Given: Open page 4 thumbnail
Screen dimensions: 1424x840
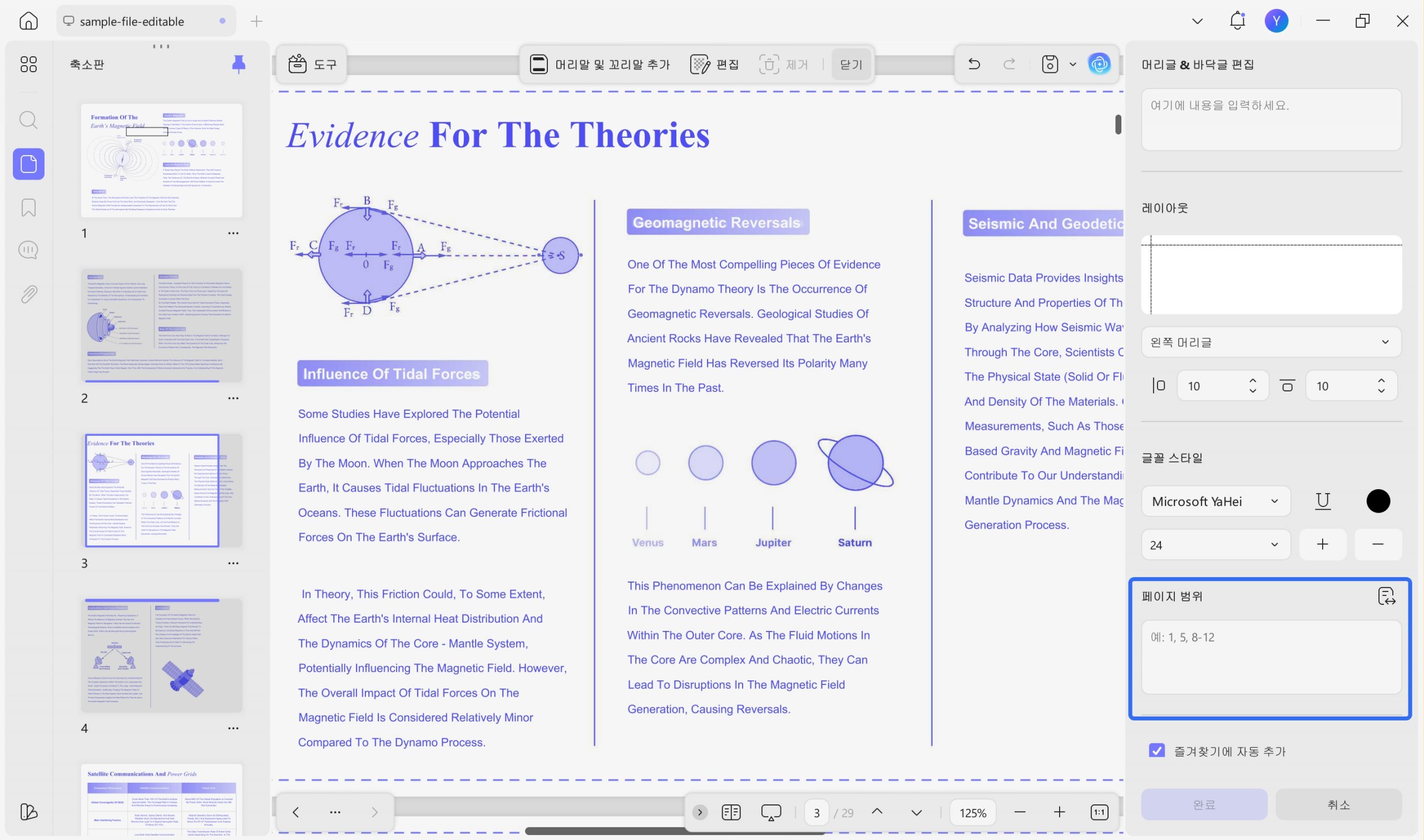Looking at the screenshot, I should click(x=161, y=655).
